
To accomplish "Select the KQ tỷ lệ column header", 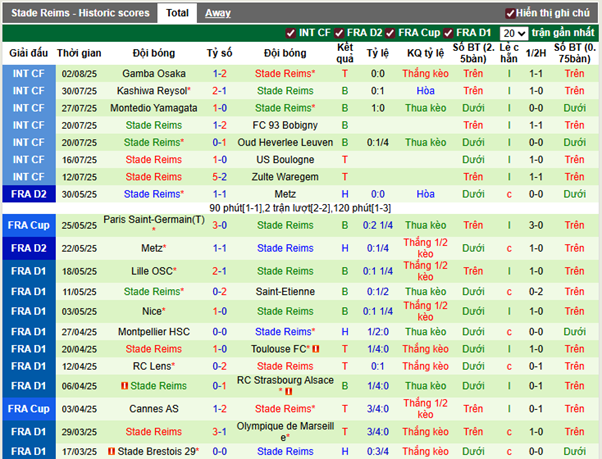I will coord(425,53).
